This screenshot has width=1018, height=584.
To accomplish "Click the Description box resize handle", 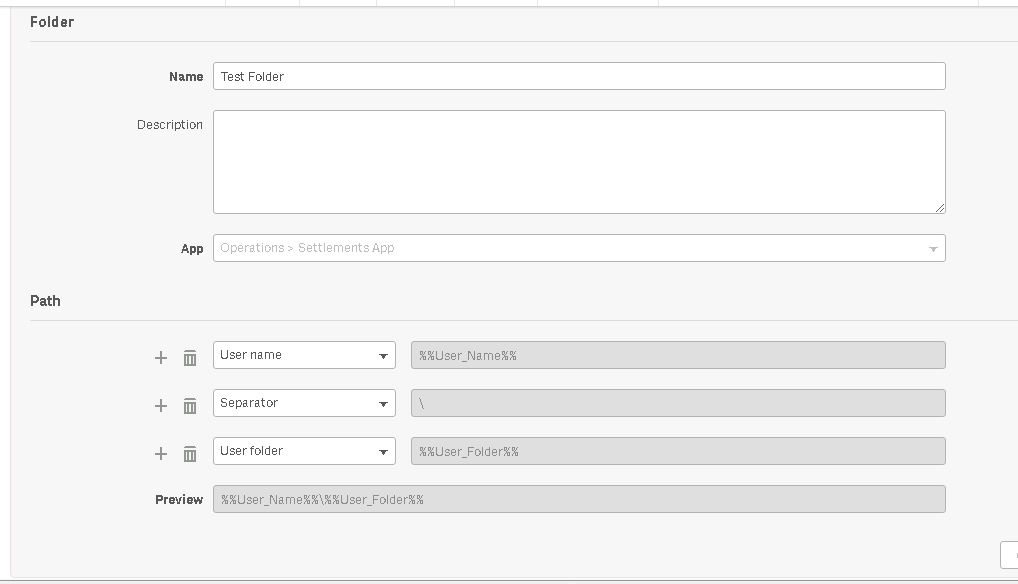I will [940, 208].
